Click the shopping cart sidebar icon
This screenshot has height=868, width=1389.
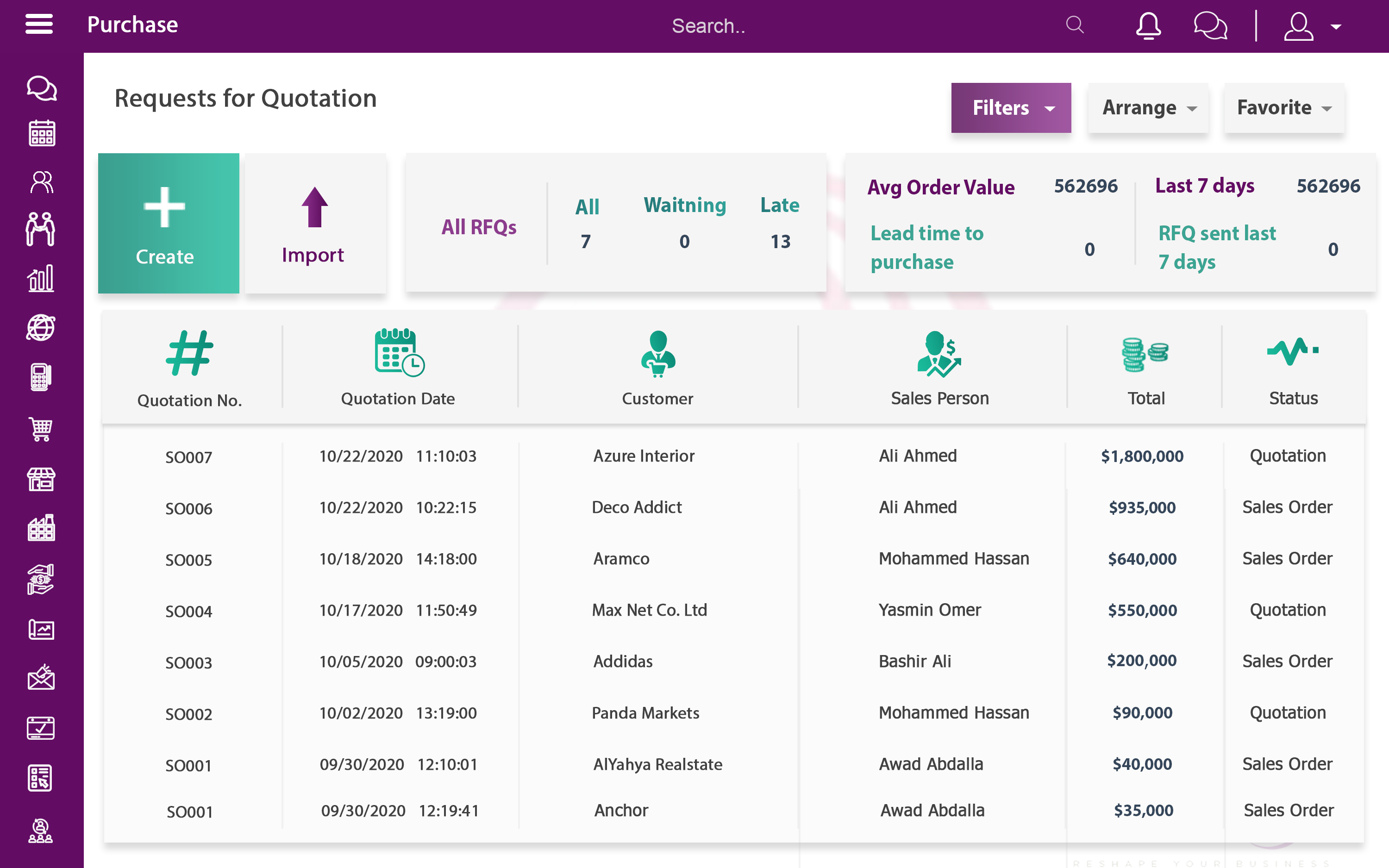click(41, 428)
